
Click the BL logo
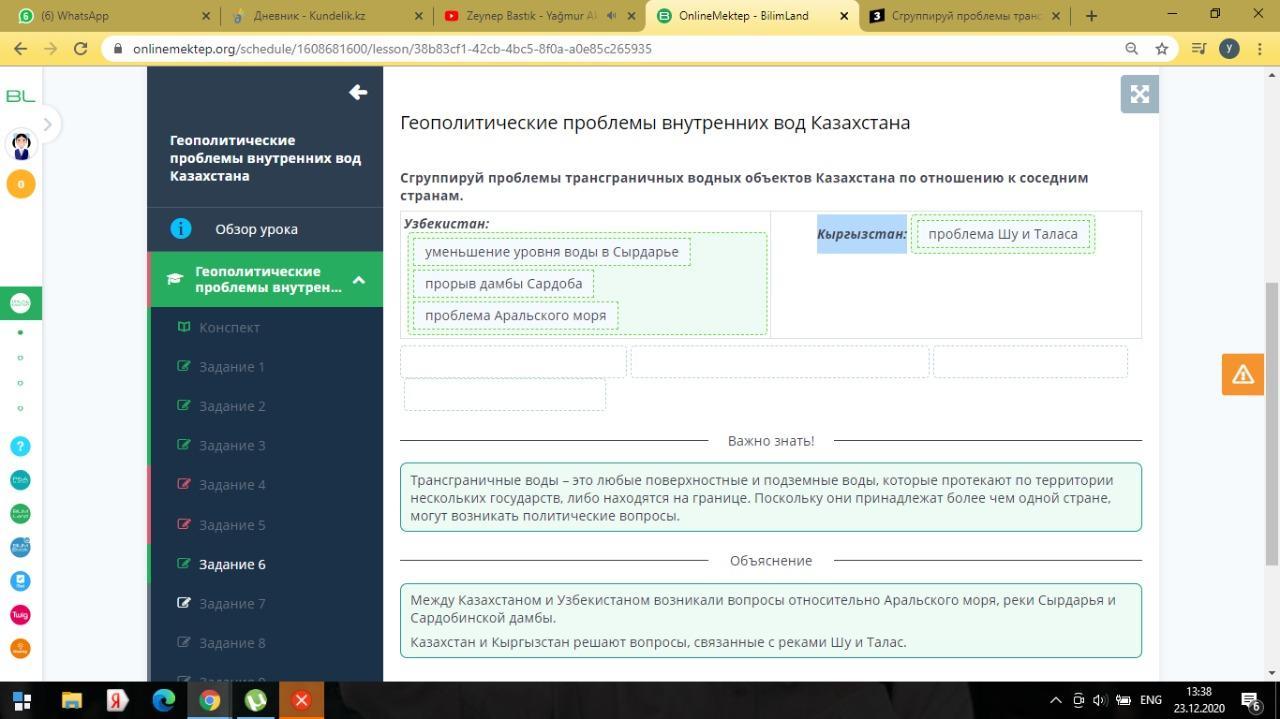(x=20, y=96)
